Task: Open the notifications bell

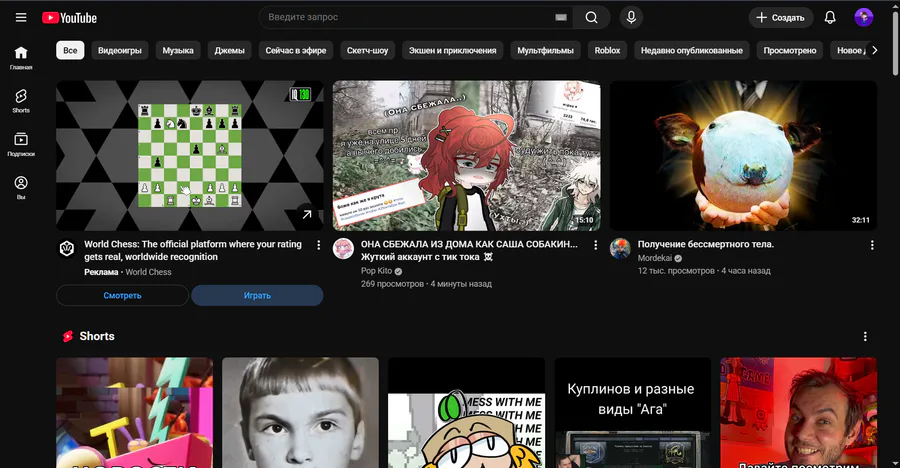Action: point(830,17)
